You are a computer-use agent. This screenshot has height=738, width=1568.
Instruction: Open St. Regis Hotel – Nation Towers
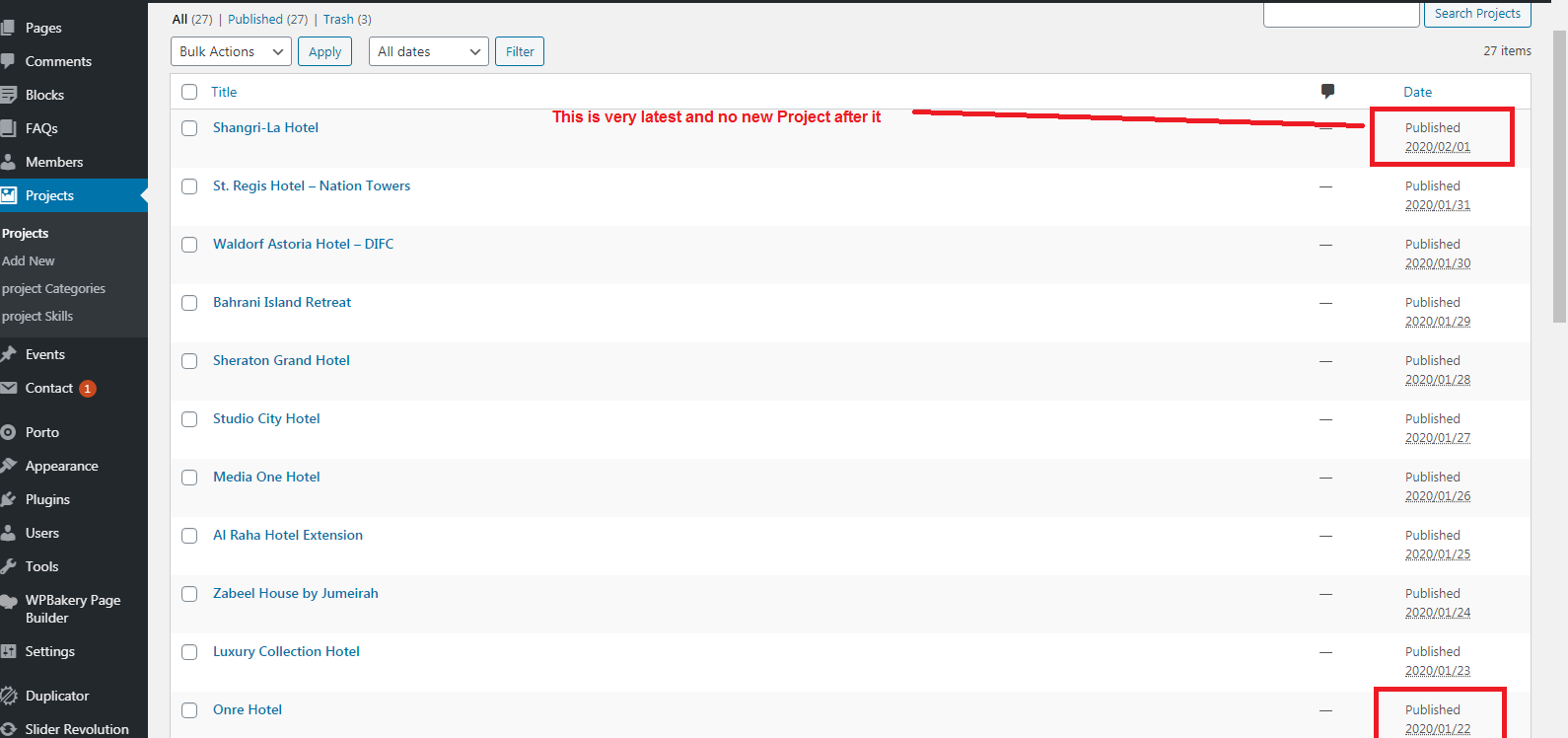pyautogui.click(x=312, y=185)
